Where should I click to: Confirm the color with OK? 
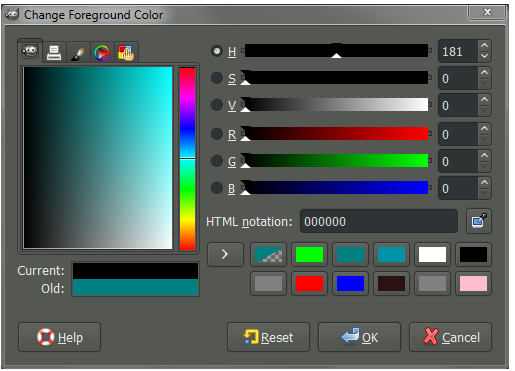tap(359, 337)
